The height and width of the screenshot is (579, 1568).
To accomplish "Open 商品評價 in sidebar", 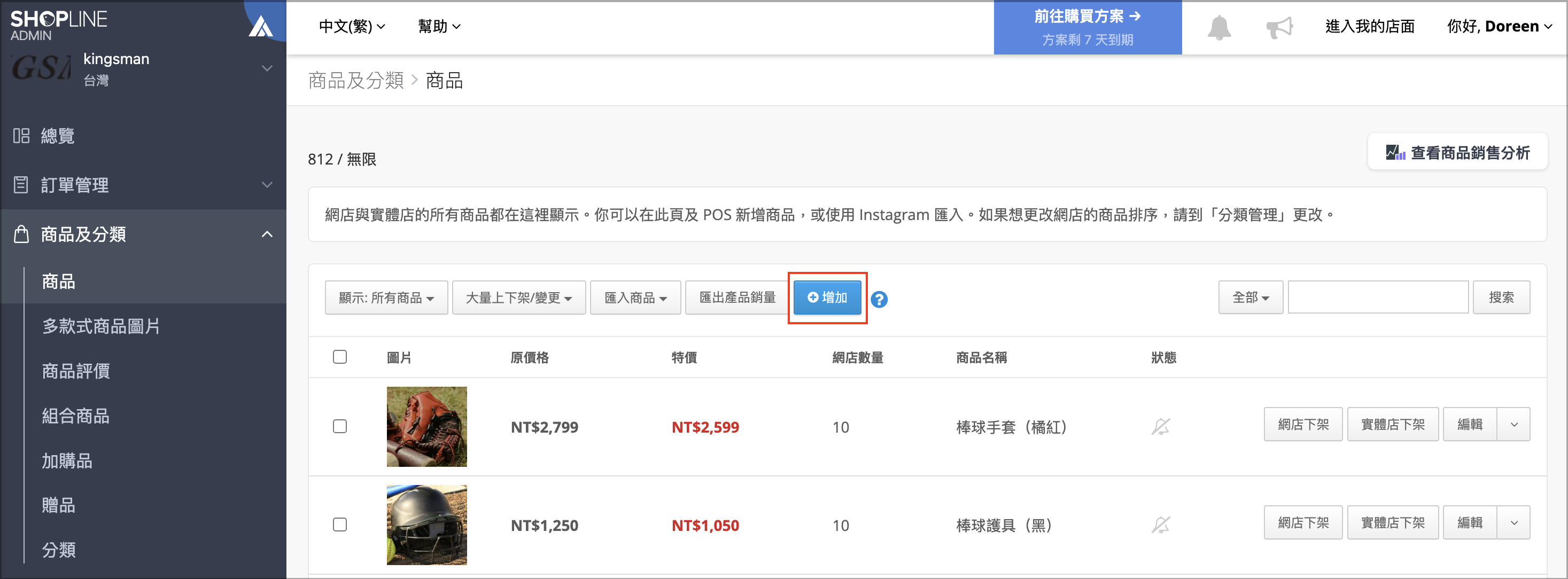I will pos(75,371).
